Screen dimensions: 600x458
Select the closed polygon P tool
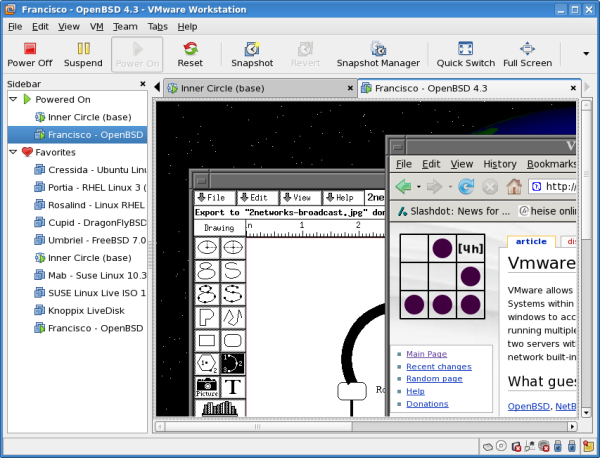(207, 317)
